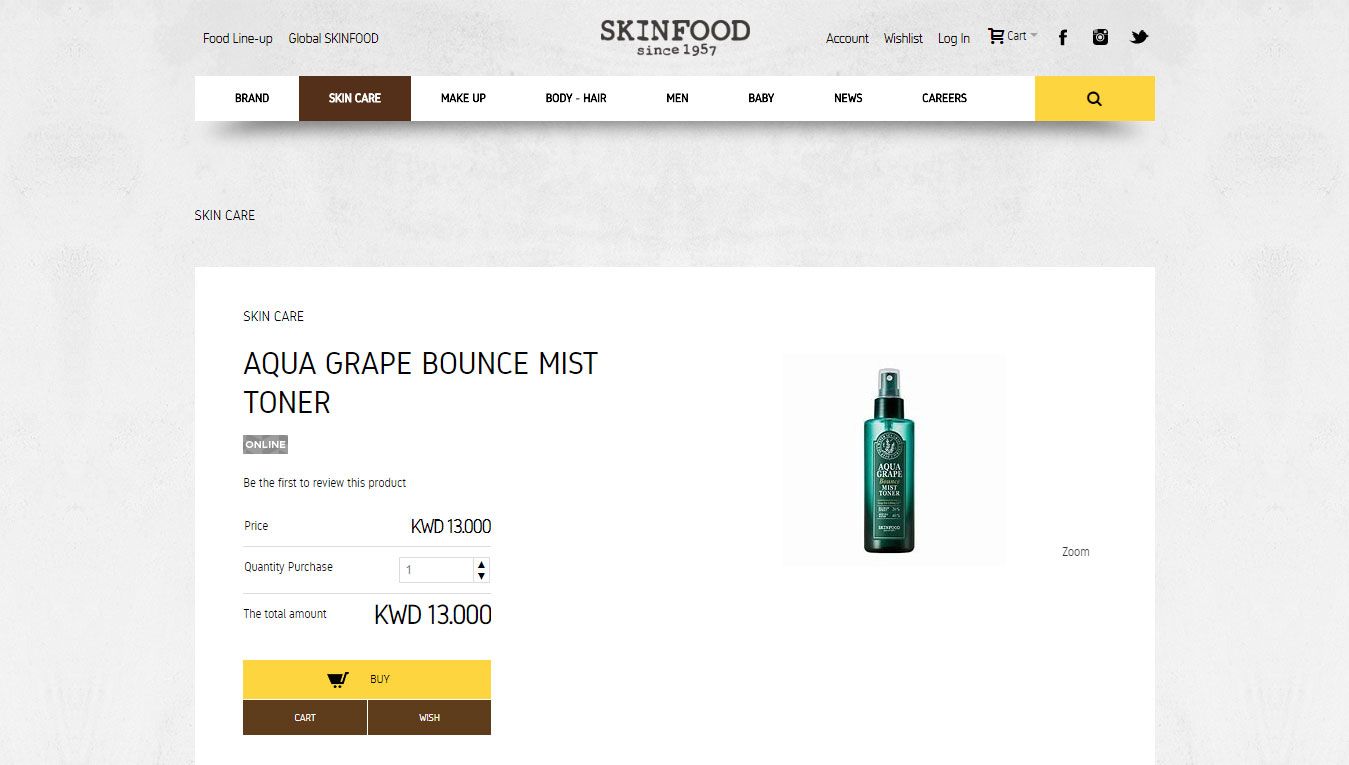The height and width of the screenshot is (765, 1349).
Task: Open the Log In link
Action: tap(954, 38)
